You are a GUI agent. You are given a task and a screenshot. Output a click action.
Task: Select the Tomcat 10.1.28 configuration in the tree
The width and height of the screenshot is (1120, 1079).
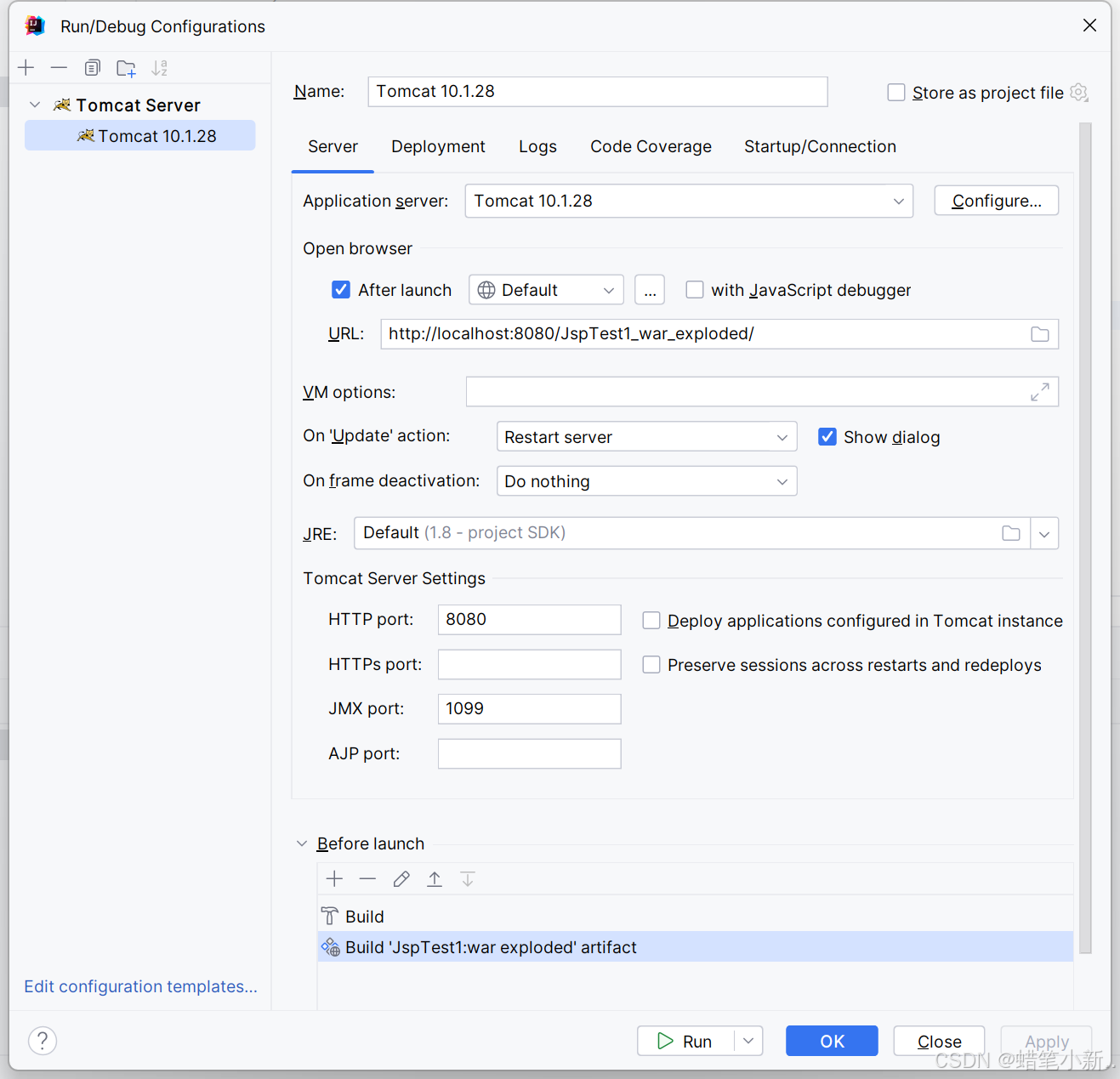pyautogui.click(x=140, y=135)
